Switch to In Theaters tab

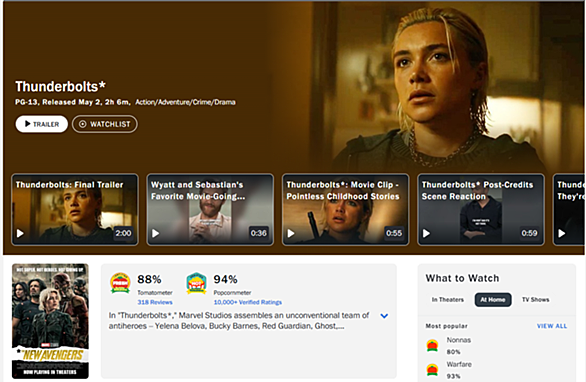448,299
